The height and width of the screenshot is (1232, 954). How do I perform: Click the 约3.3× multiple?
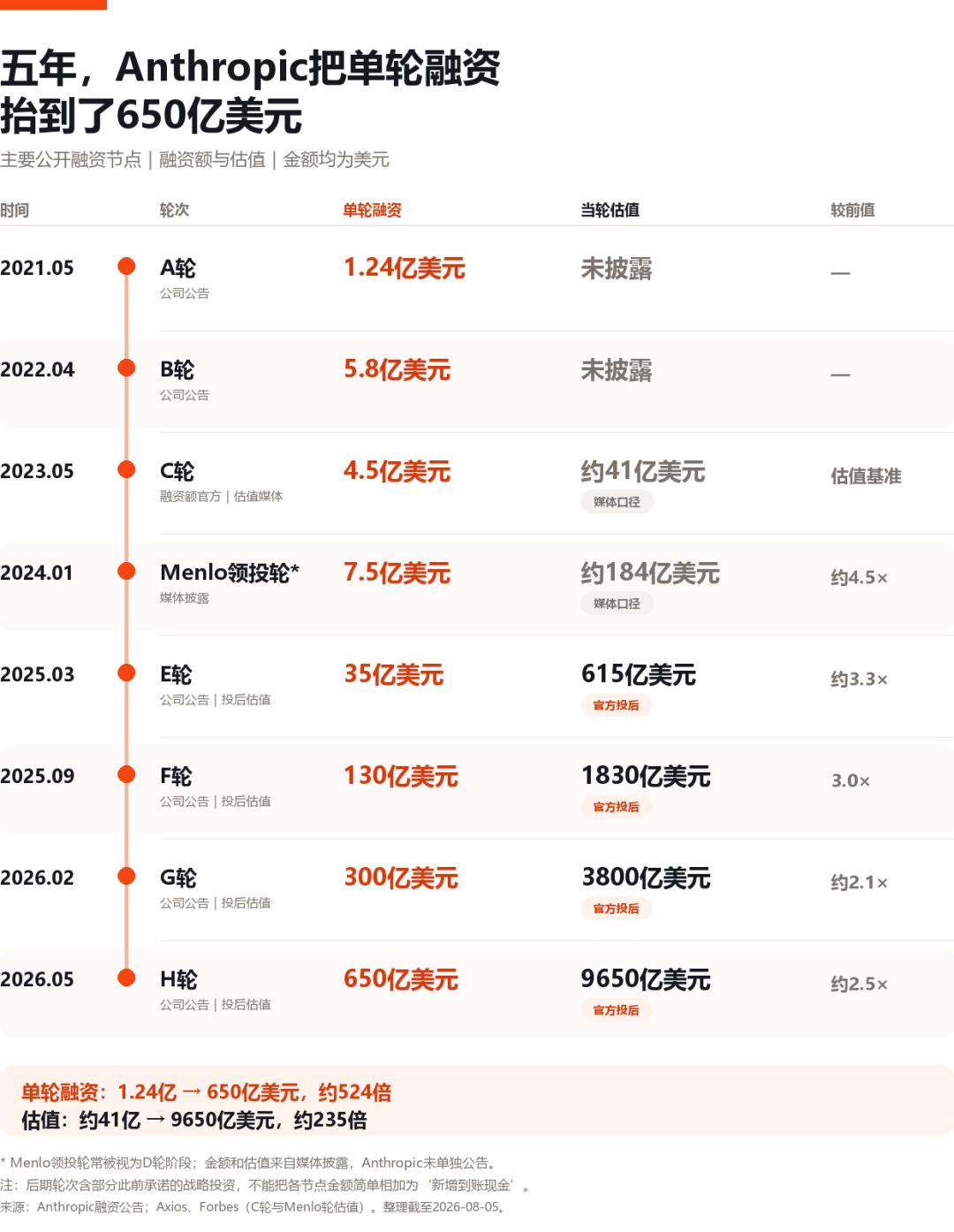coord(859,680)
